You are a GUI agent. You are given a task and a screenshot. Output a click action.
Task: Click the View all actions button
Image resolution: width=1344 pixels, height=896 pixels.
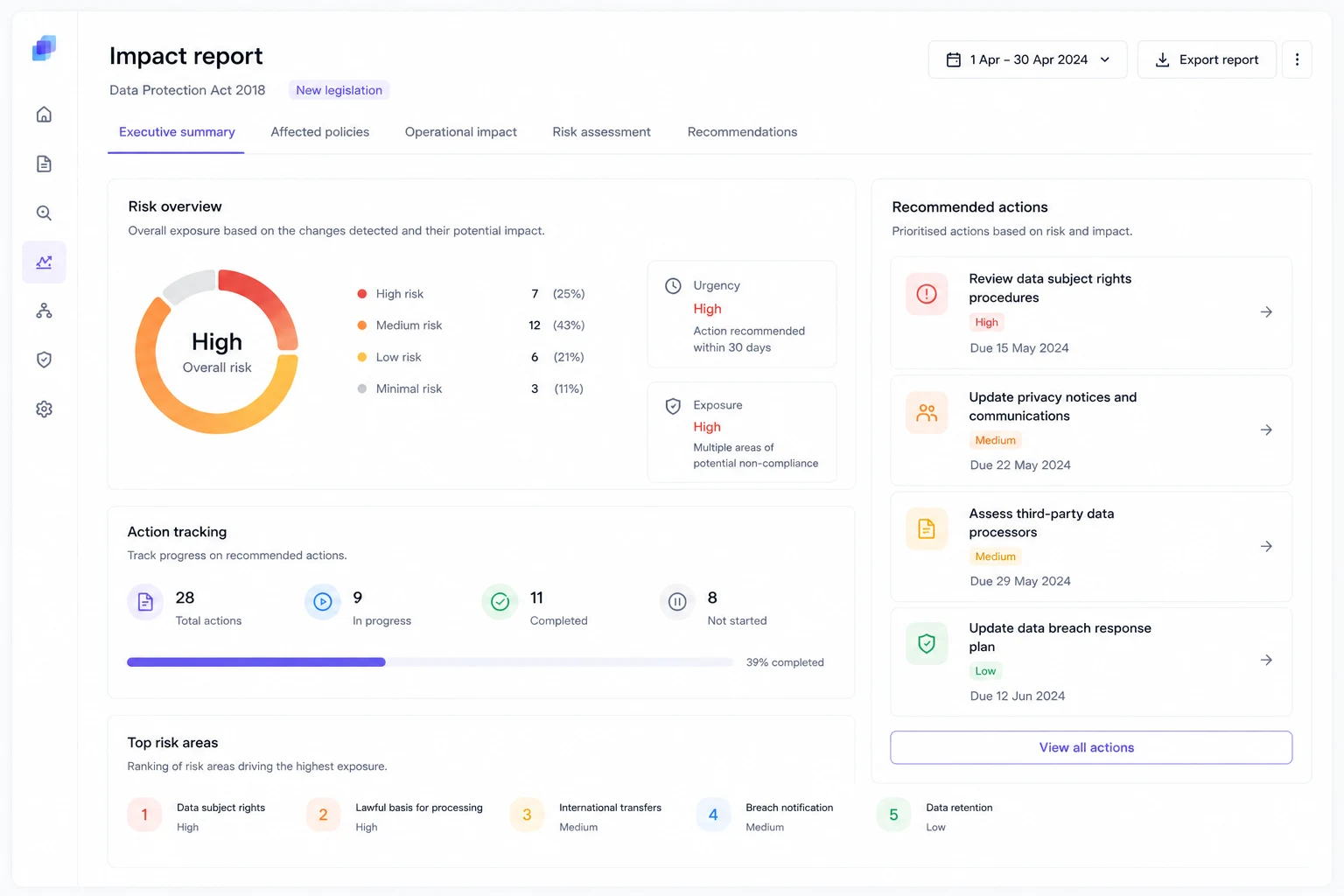coord(1091,747)
